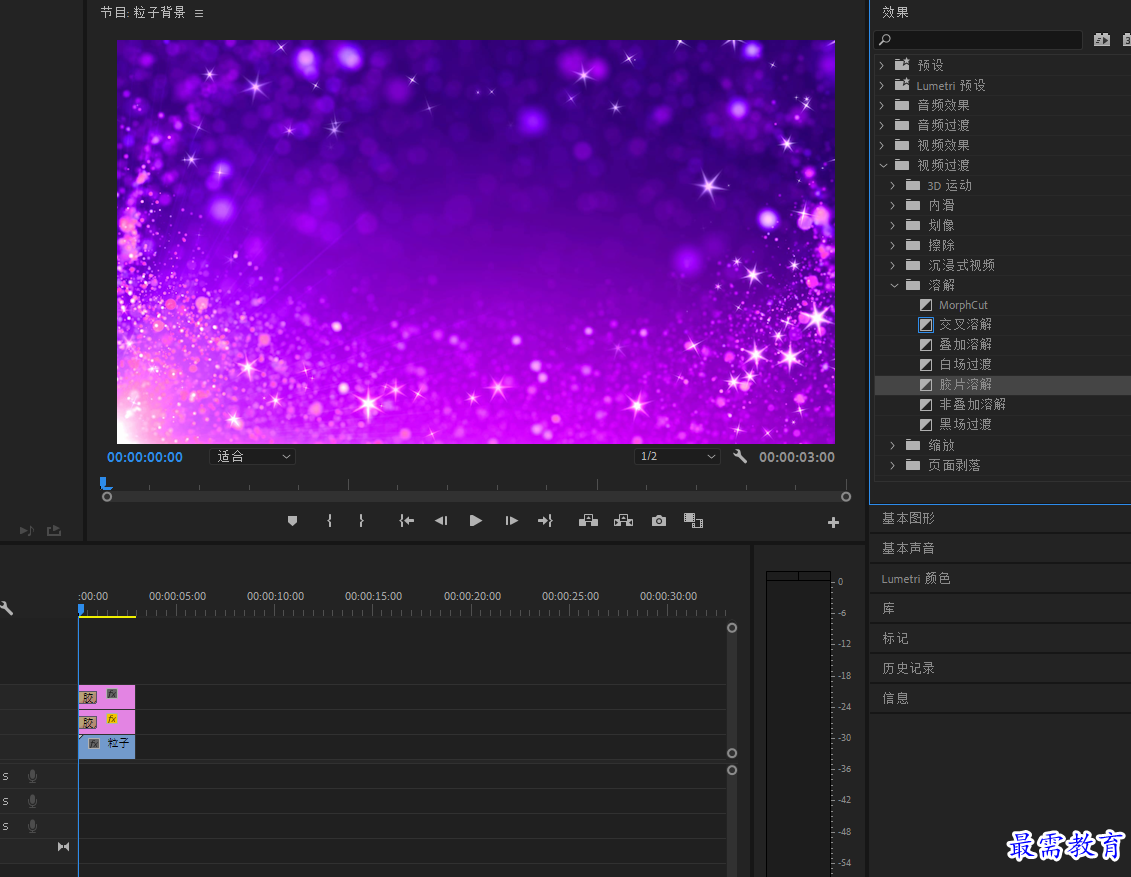Click the blue 00:00:00:00 playhead timecode
This screenshot has height=877, width=1131.
click(x=145, y=457)
